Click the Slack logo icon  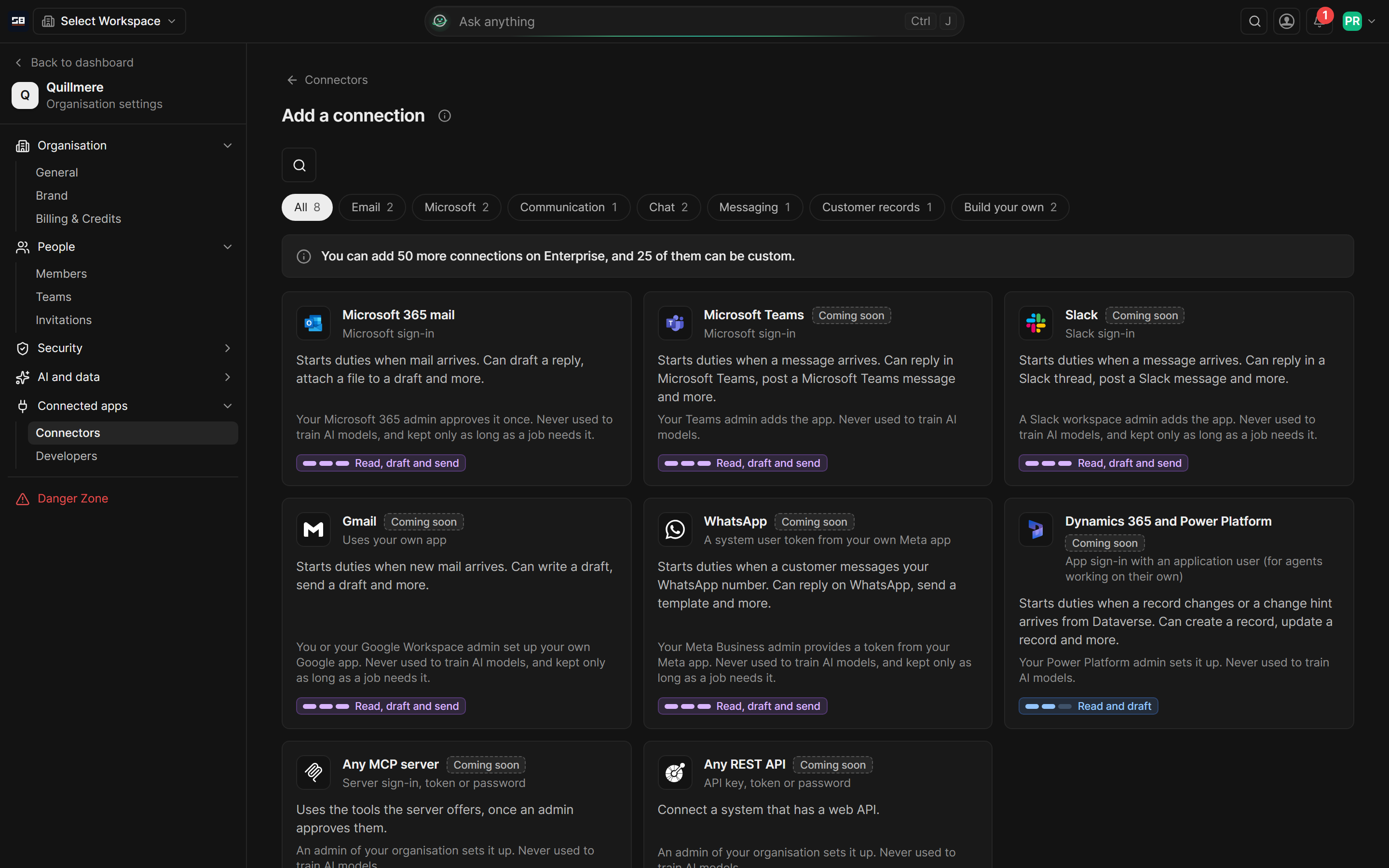click(x=1036, y=323)
